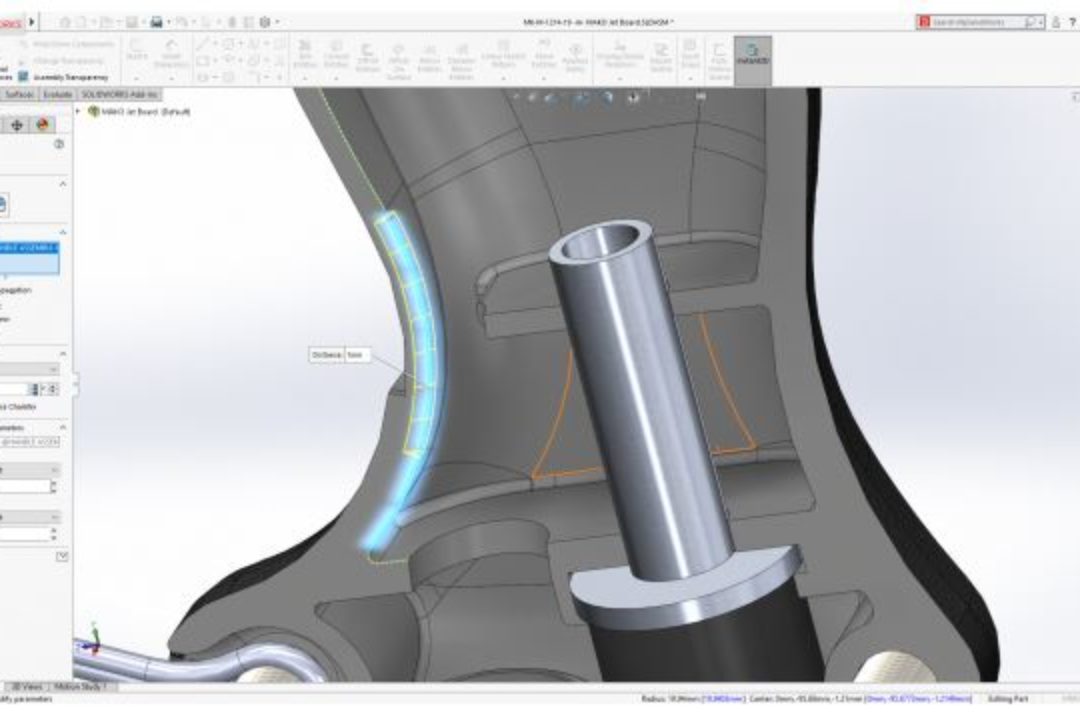This screenshot has width=1080, height=720.
Task: Open the search options dropdown arrow
Action: pos(1039,22)
